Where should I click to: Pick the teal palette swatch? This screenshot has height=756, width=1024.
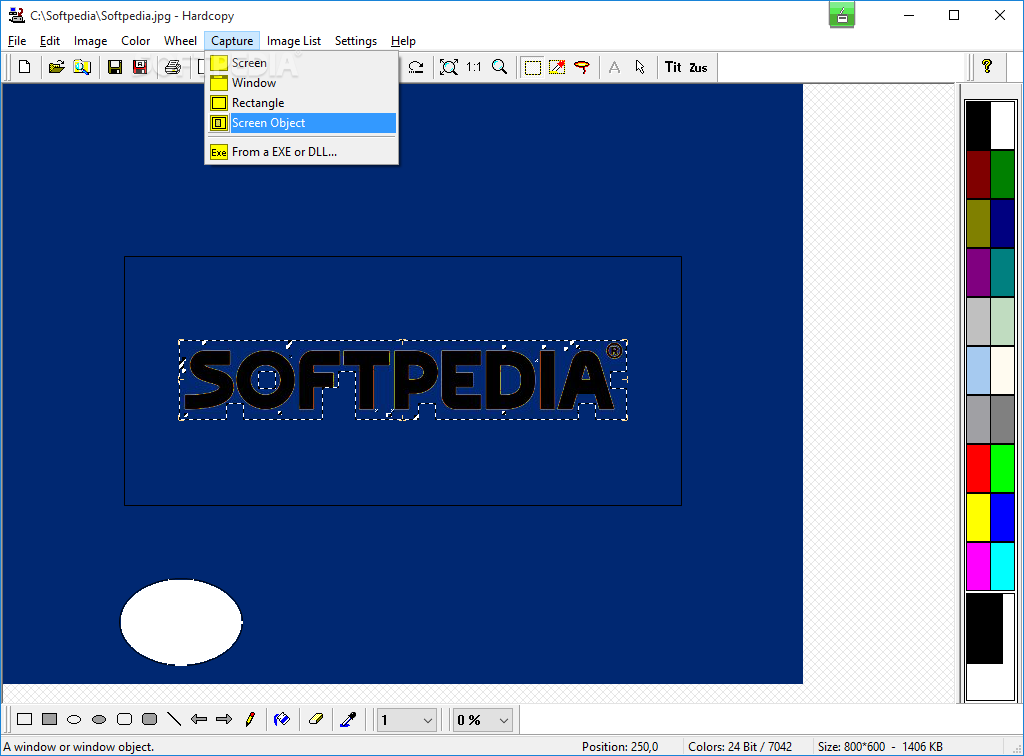click(x=1002, y=273)
